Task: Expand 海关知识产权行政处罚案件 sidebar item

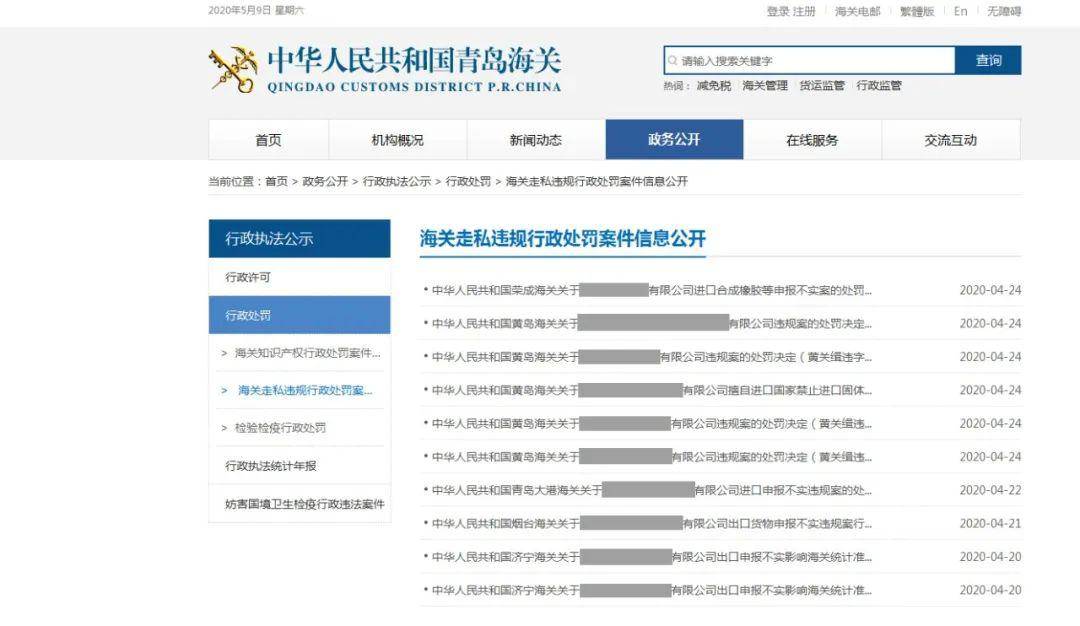Action: pos(300,353)
